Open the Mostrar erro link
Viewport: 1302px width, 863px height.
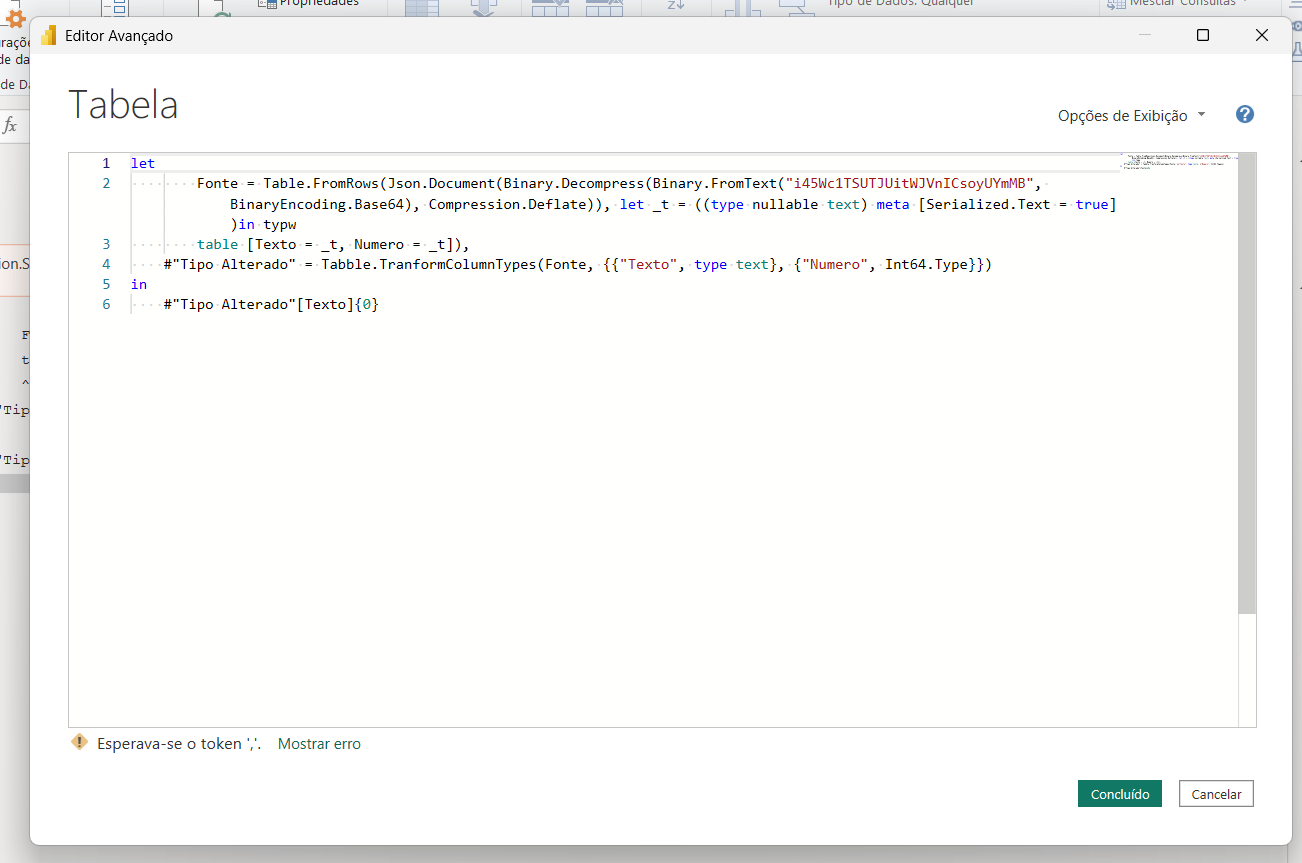319,743
